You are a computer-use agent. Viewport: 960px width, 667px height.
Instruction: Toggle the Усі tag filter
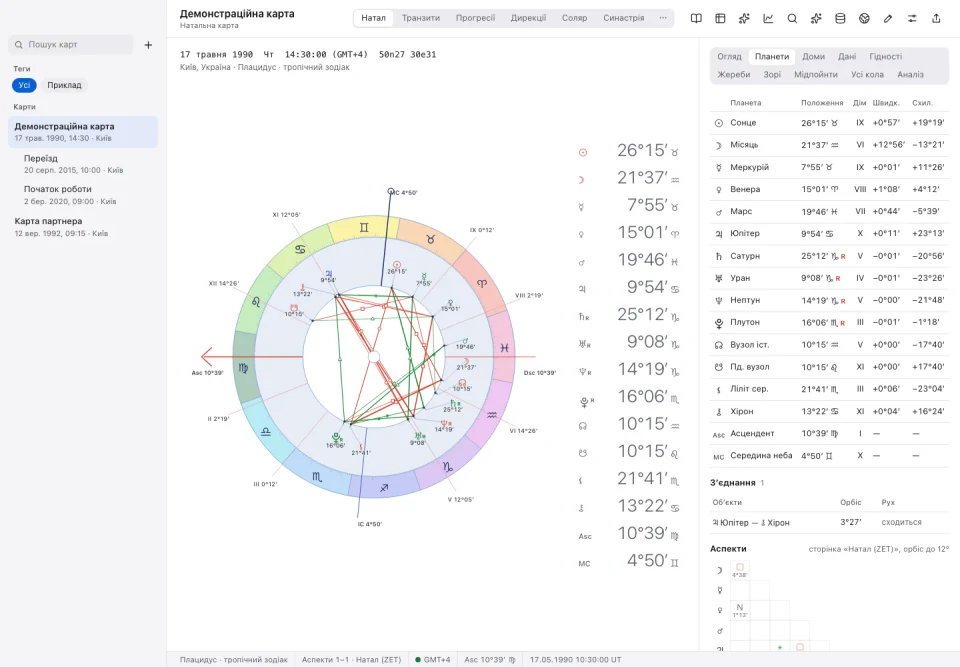(x=24, y=85)
